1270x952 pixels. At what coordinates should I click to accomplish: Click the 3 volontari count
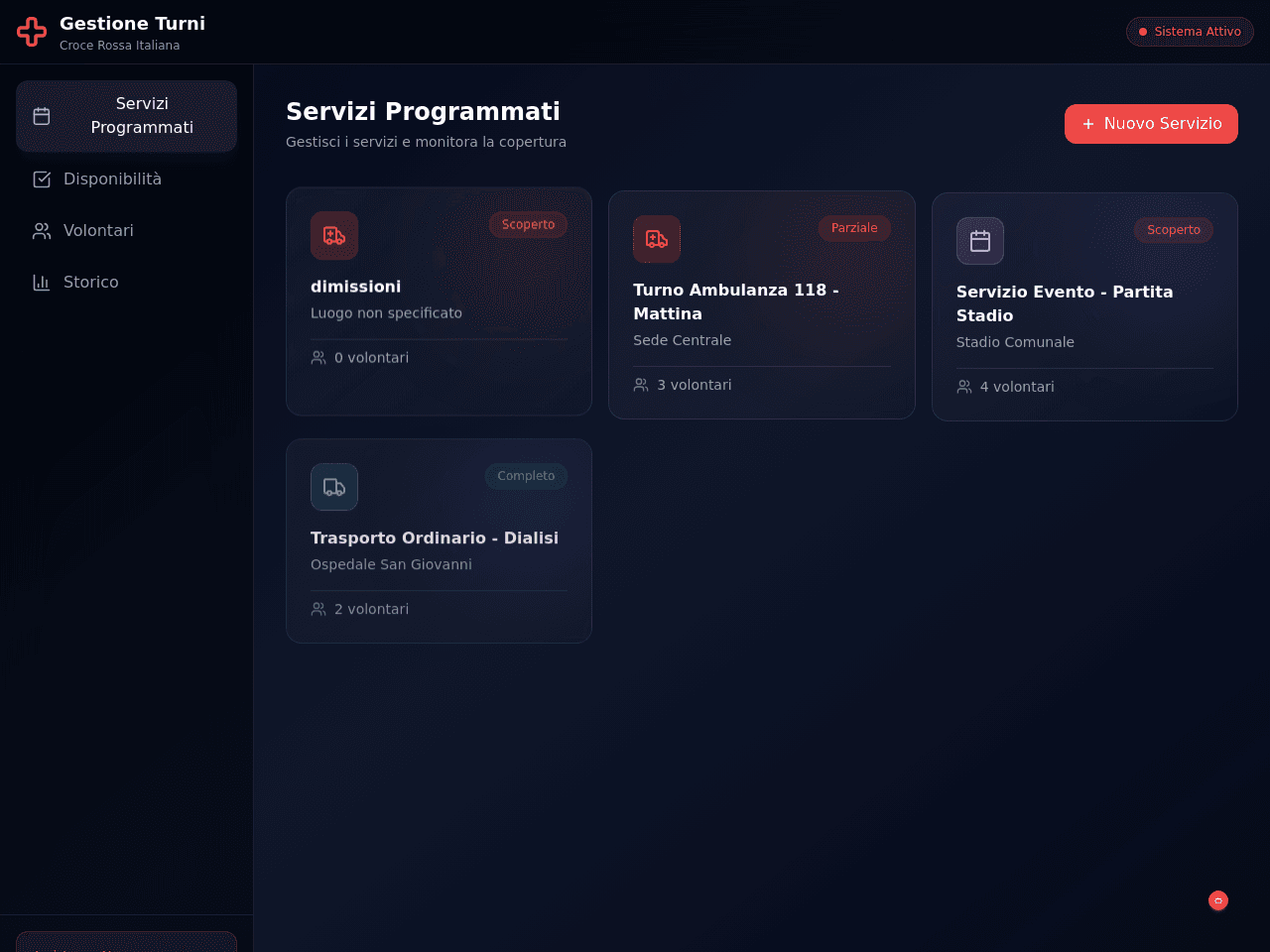coord(695,385)
